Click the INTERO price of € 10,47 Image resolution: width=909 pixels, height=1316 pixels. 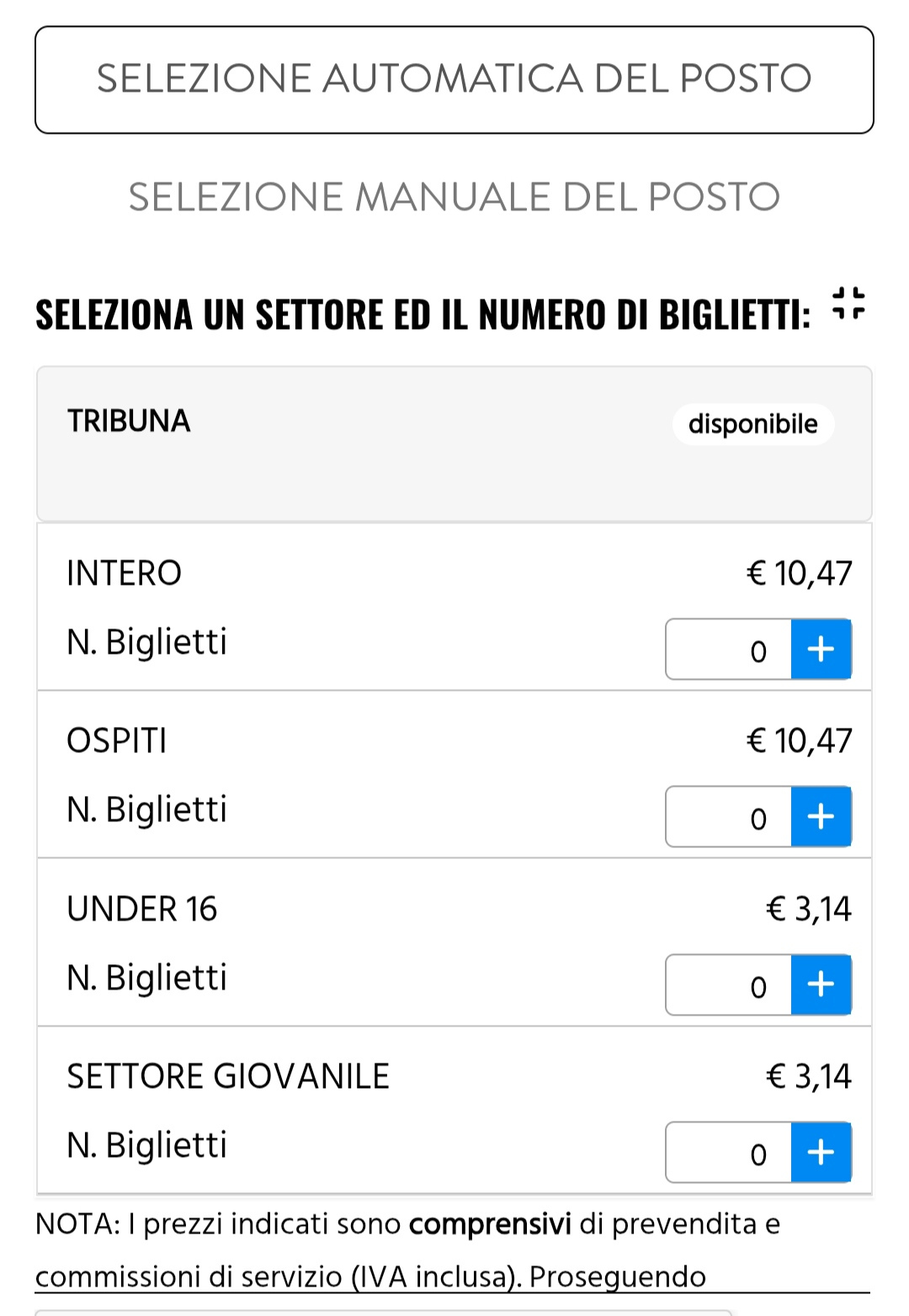(799, 574)
